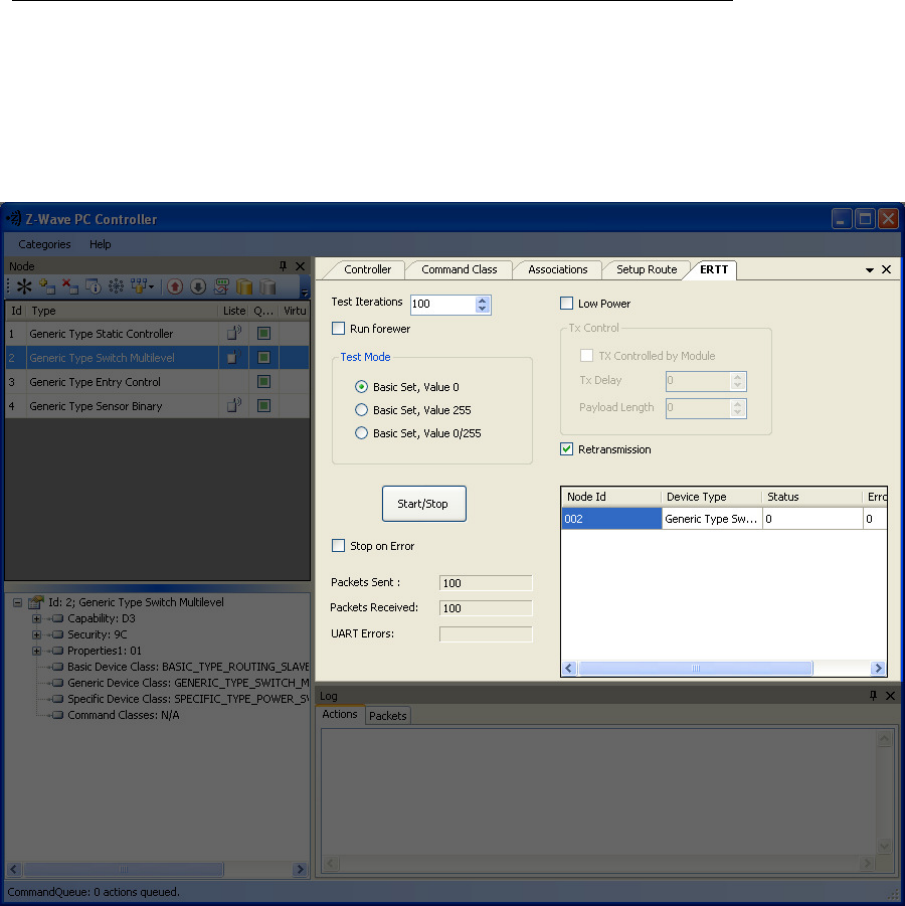Image resolution: width=905 pixels, height=906 pixels.
Task: Enable the Low Power checkbox
Action: (567, 303)
